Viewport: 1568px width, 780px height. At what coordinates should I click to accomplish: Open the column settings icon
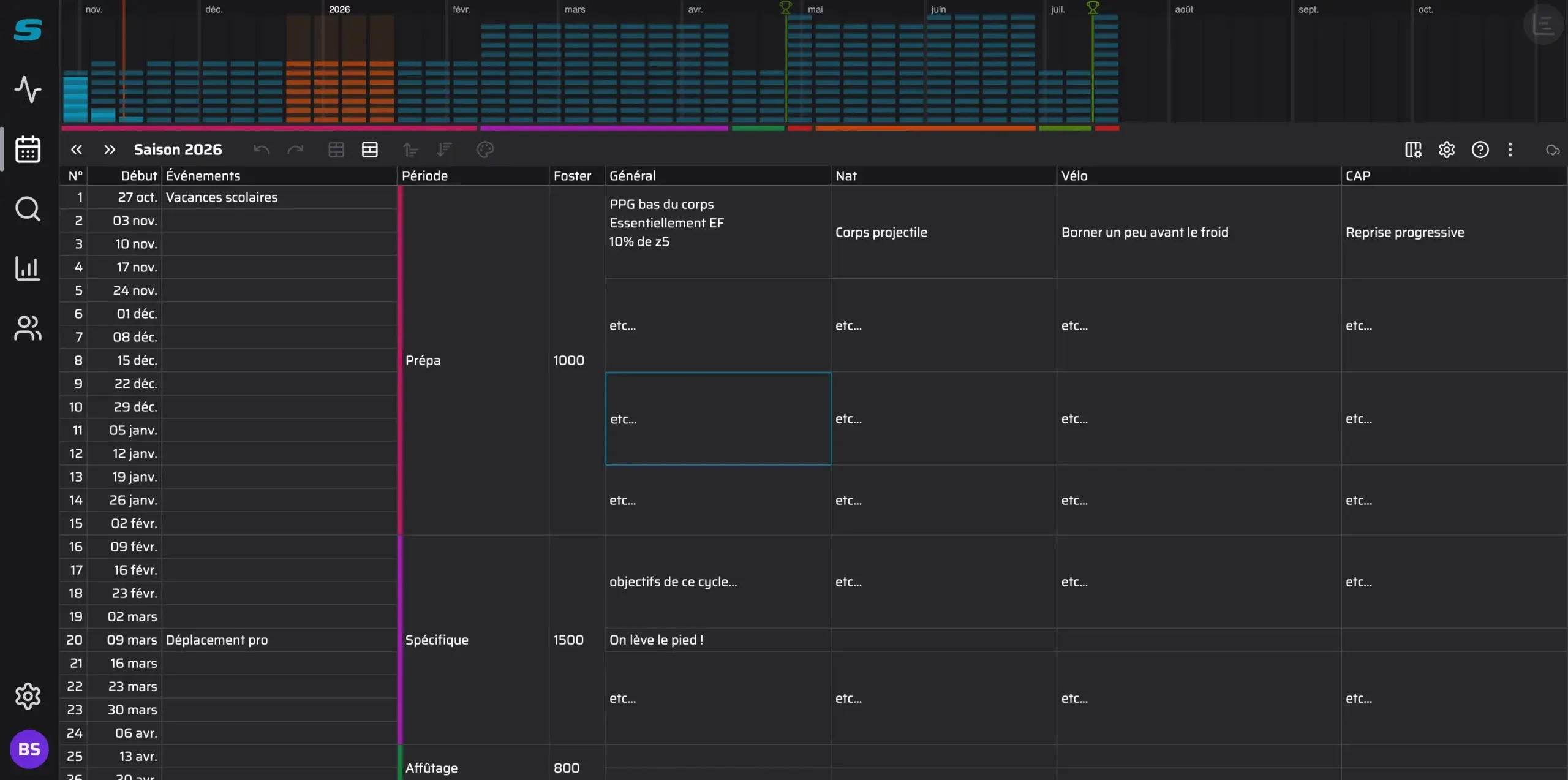click(x=1413, y=150)
